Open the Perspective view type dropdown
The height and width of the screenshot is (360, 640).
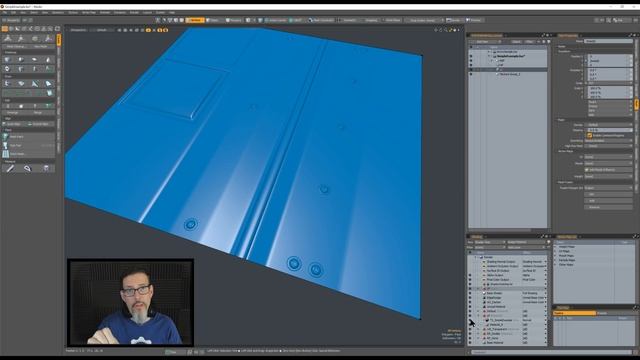(x=78, y=30)
